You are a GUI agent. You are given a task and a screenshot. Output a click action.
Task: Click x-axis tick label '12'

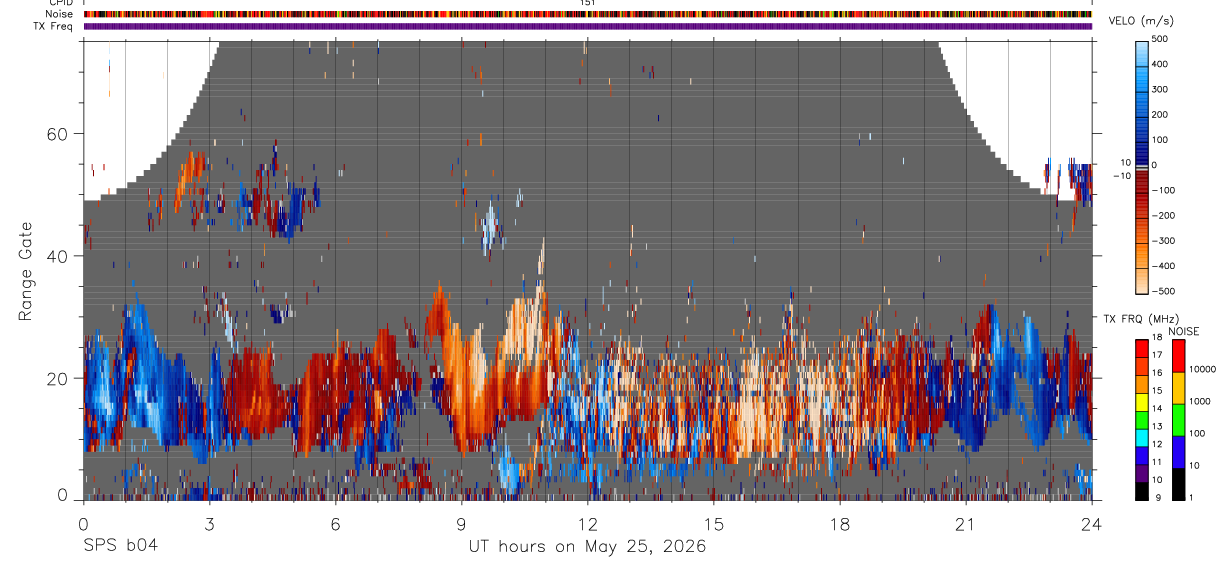click(588, 523)
